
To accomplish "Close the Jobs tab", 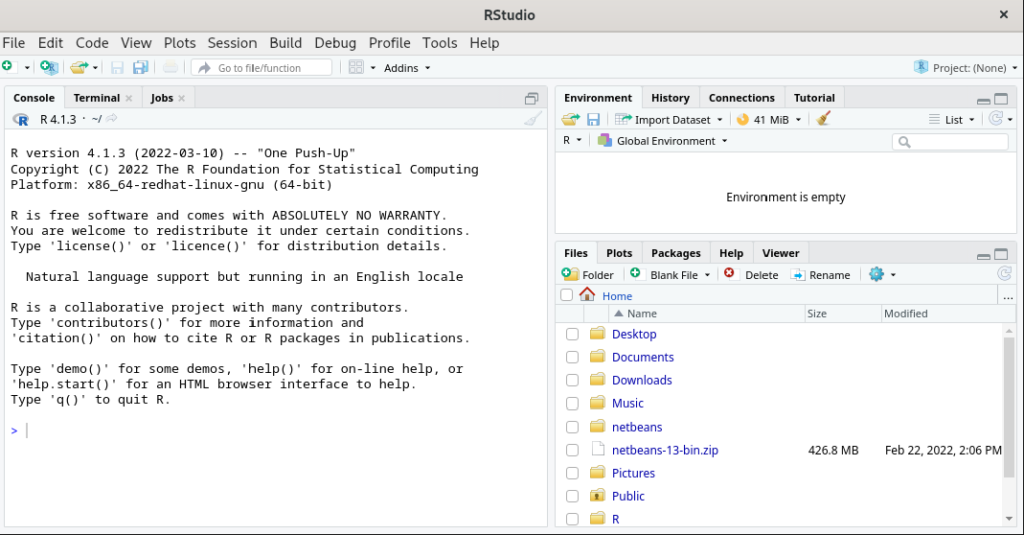I will [x=182, y=98].
